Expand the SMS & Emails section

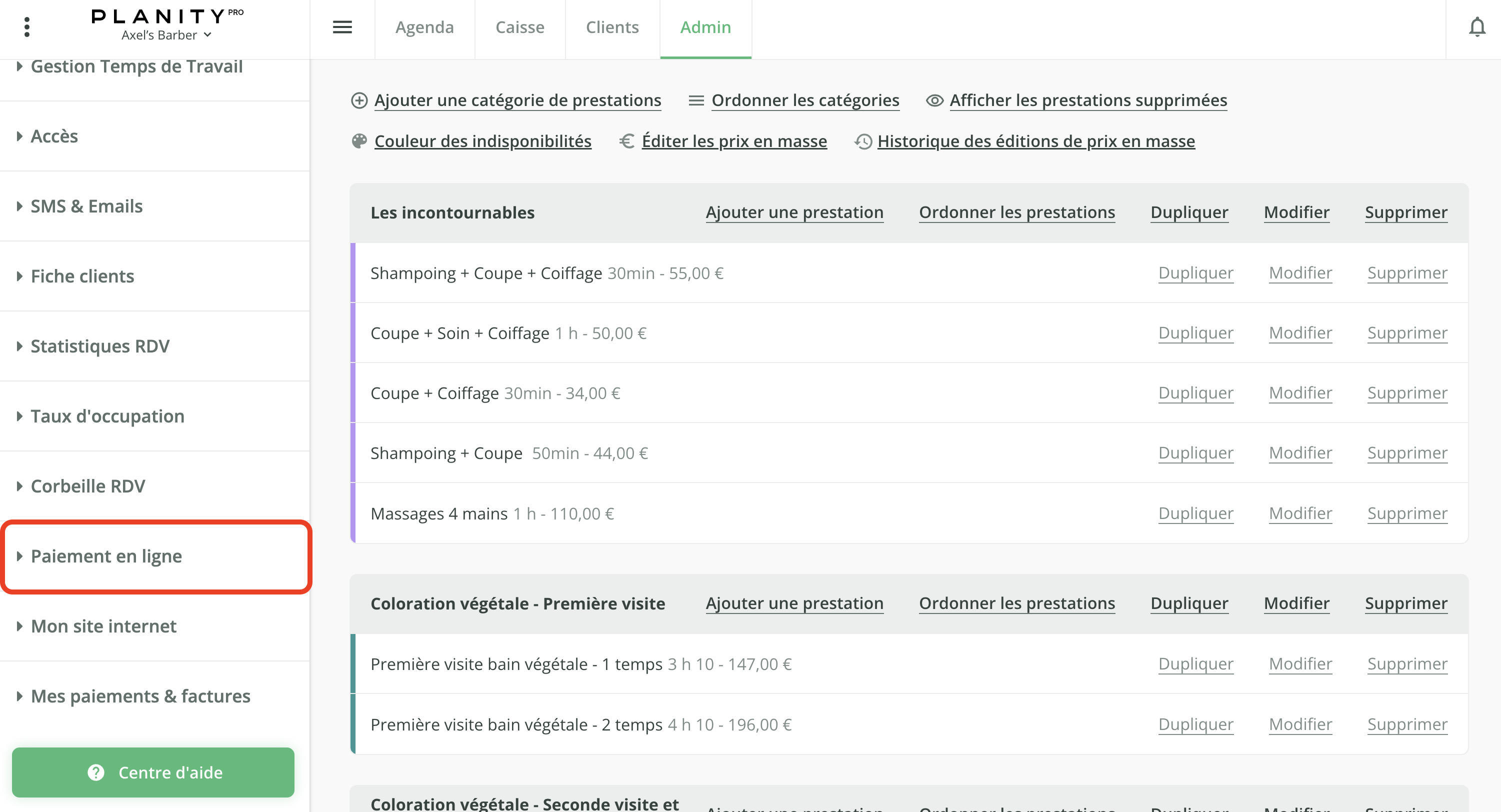pos(86,206)
